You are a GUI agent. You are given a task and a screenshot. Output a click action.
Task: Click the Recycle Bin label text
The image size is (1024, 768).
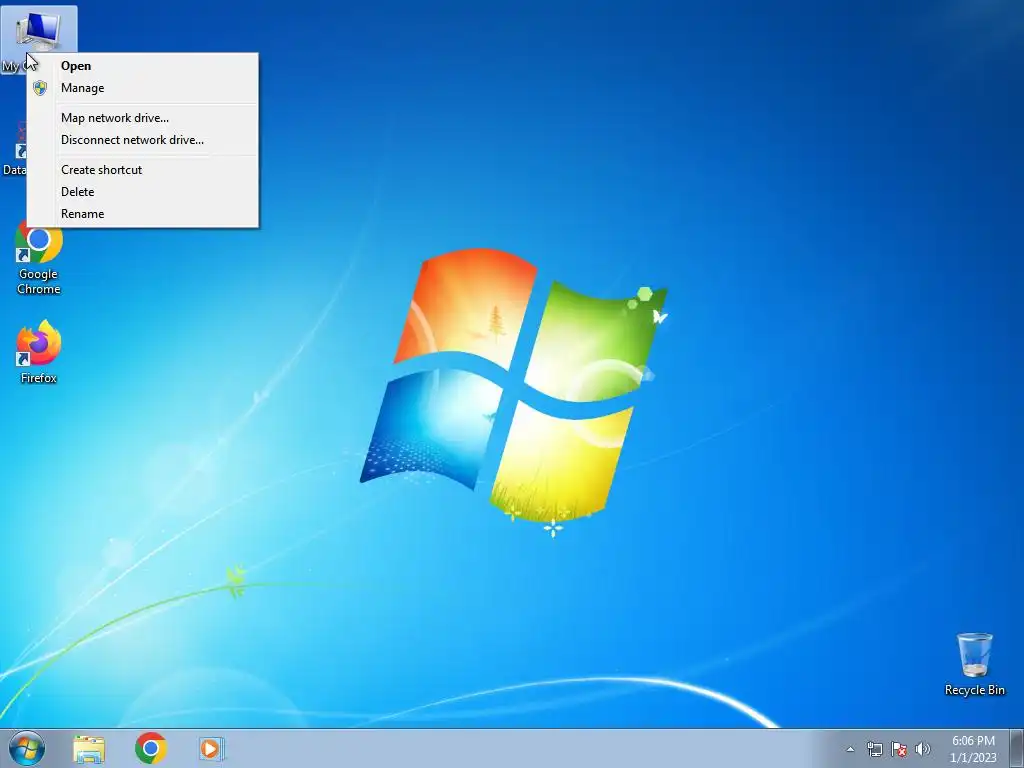pyautogui.click(x=974, y=690)
